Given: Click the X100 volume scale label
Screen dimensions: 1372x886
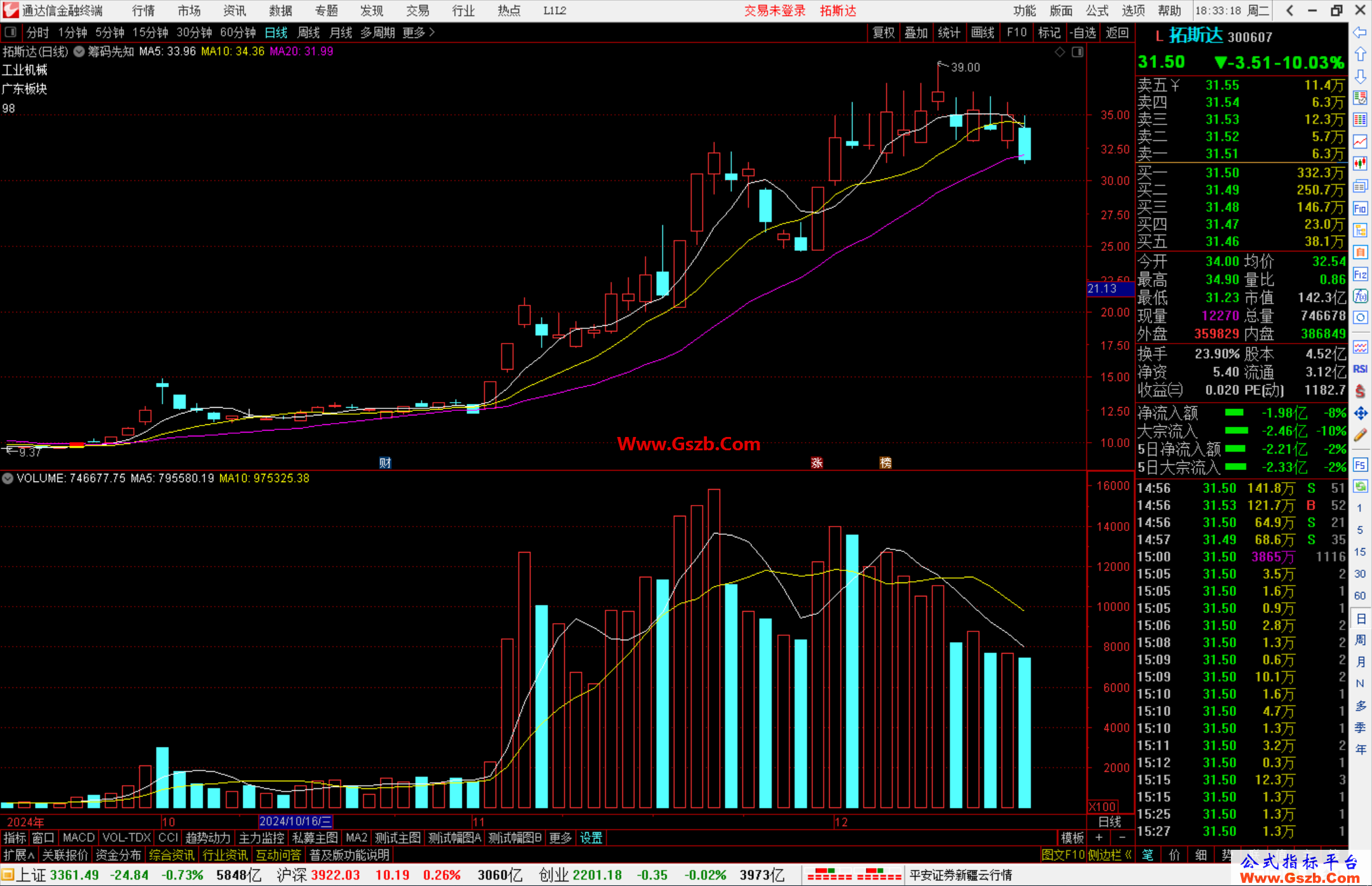Looking at the screenshot, I should 1102,807.
